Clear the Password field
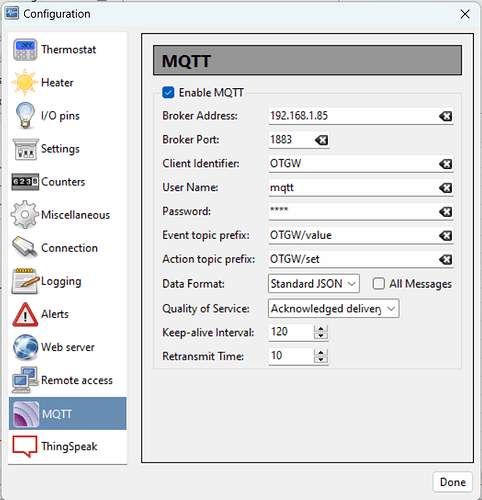Image resolution: width=482 pixels, height=500 pixels. coord(445,212)
